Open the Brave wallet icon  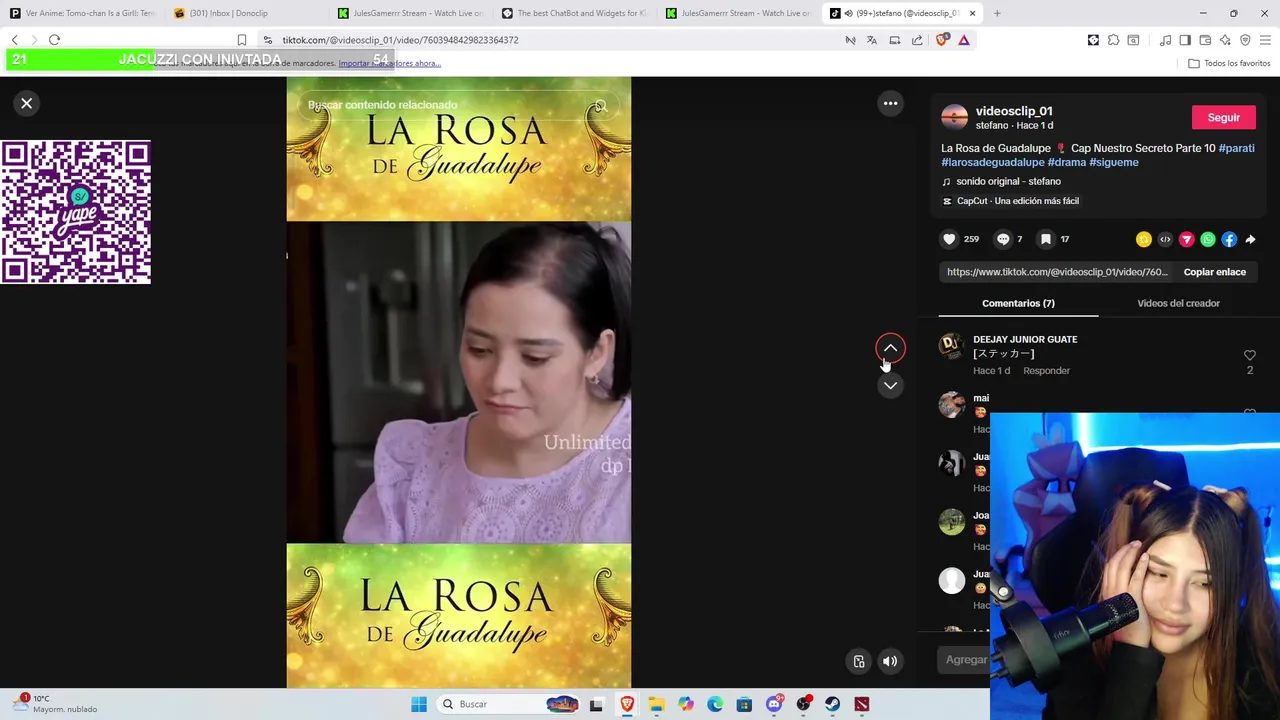(x=1205, y=40)
